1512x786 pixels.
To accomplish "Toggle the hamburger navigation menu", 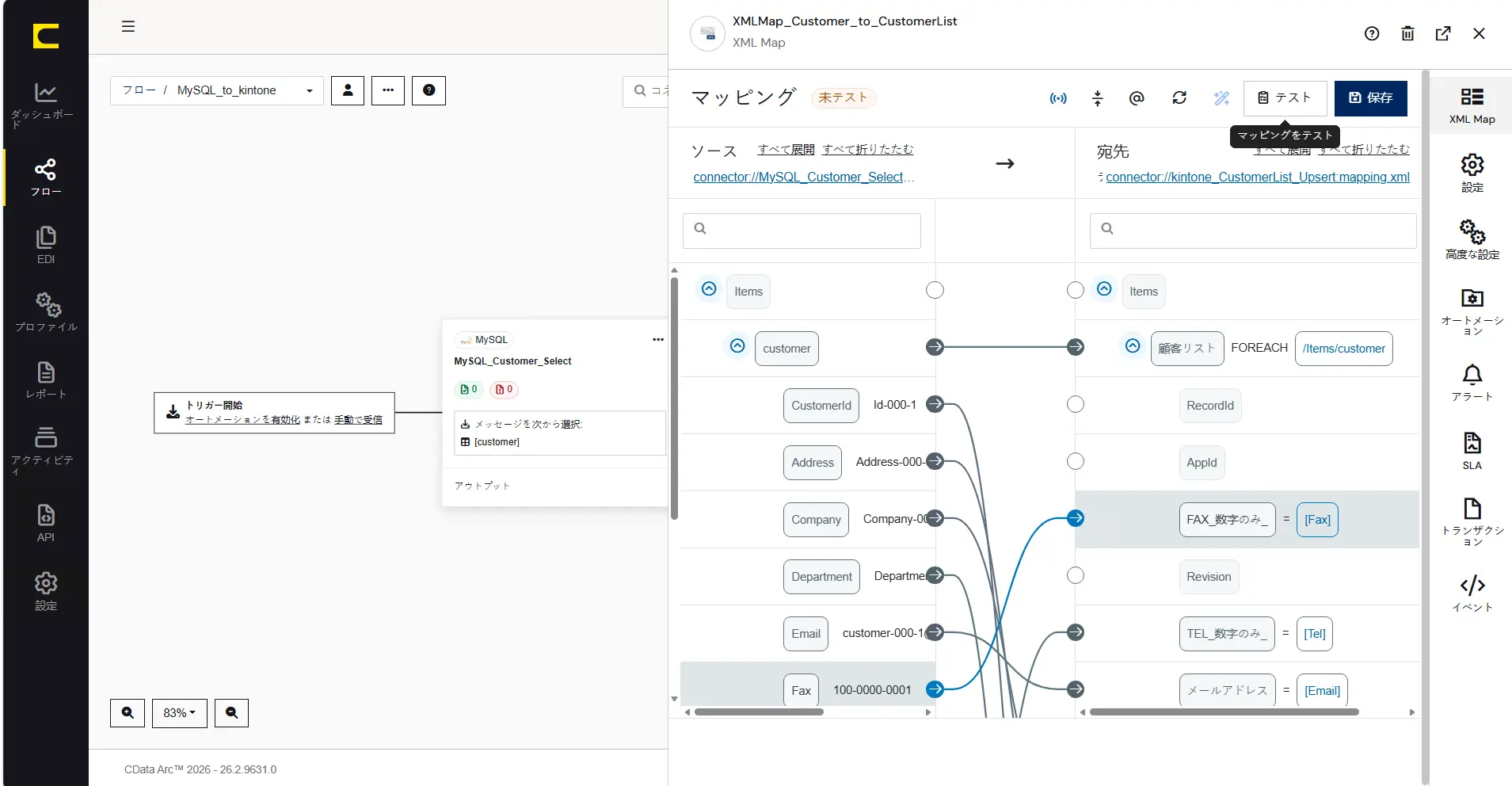I will [128, 27].
